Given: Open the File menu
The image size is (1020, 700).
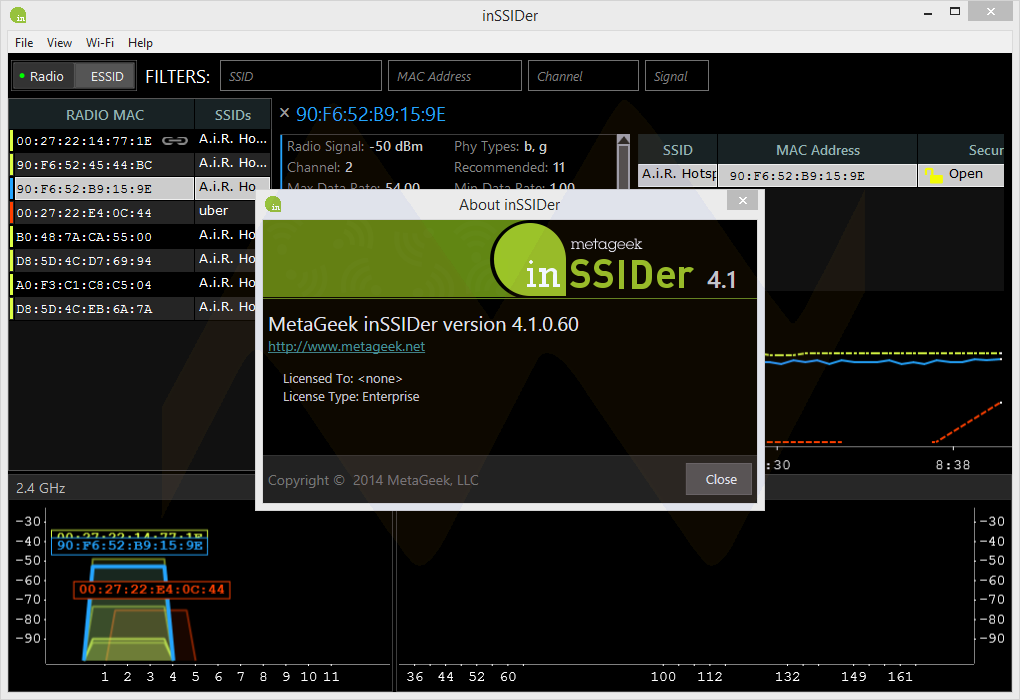Looking at the screenshot, I should click(24, 43).
